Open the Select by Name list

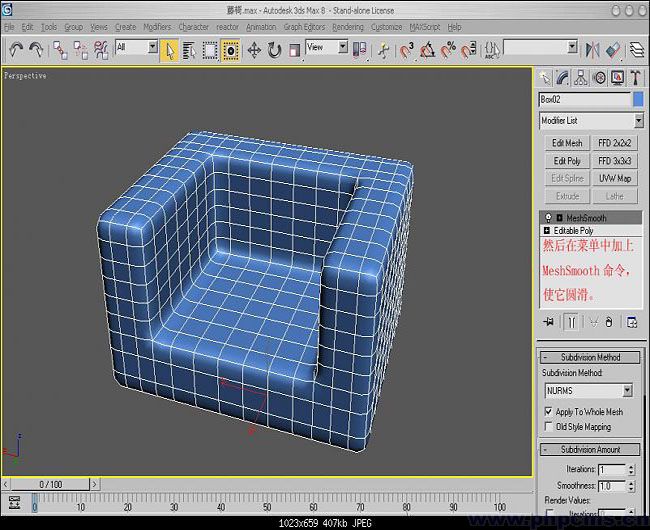click(x=189, y=51)
